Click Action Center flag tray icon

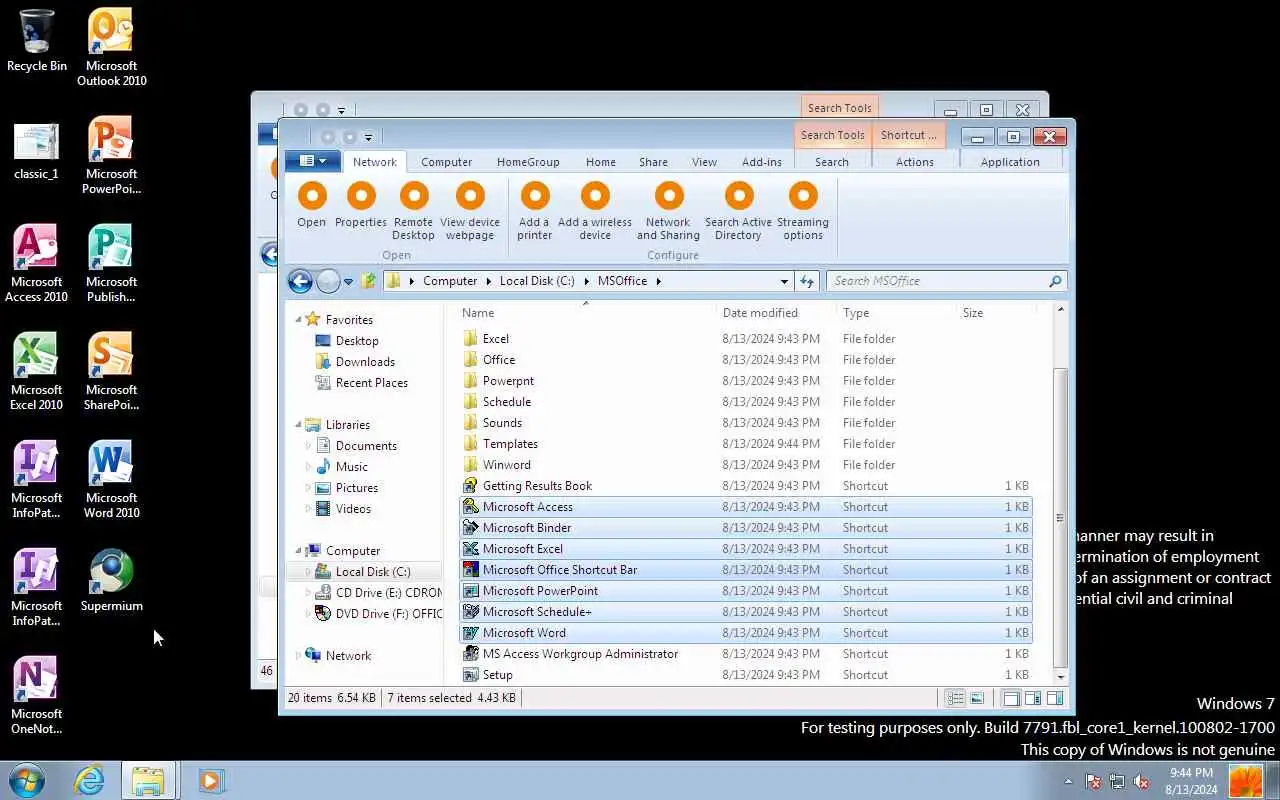tap(1093, 782)
